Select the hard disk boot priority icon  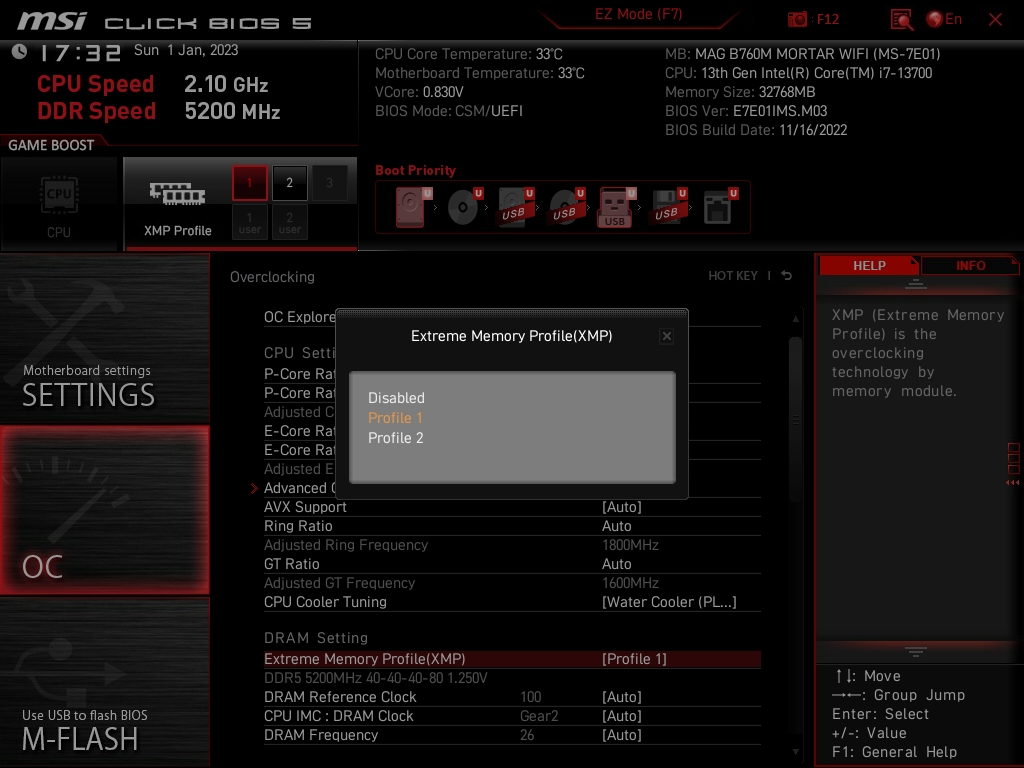pos(411,206)
